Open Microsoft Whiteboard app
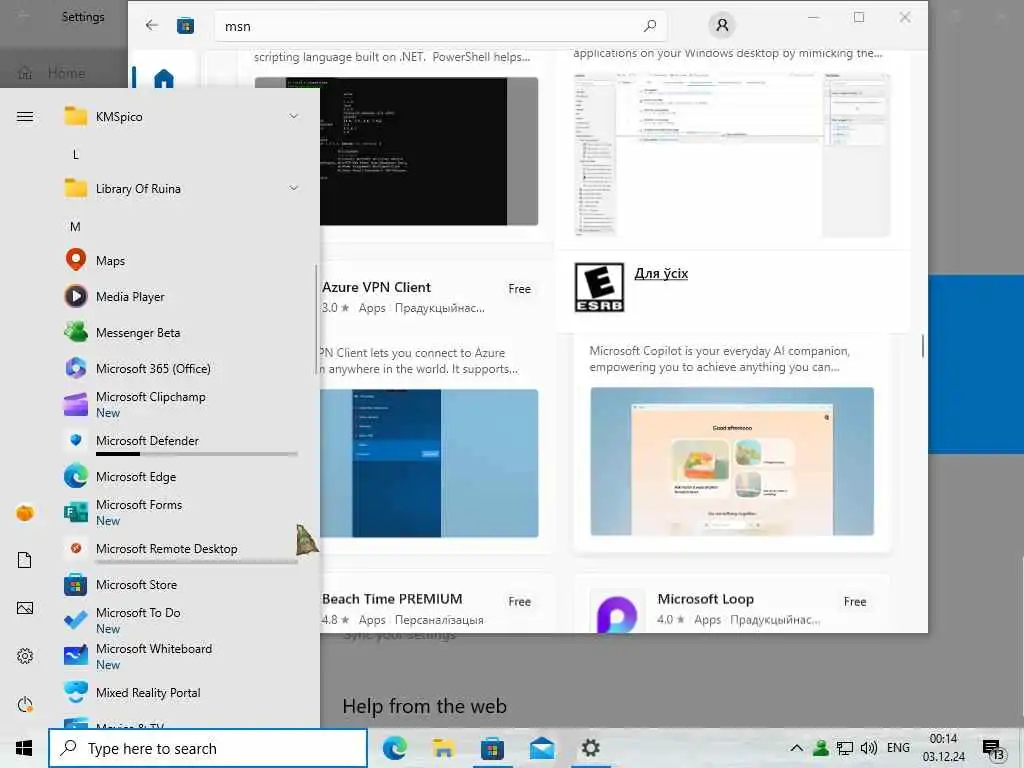Screen dimensions: 1024x768 pyautogui.click(x=181, y=656)
